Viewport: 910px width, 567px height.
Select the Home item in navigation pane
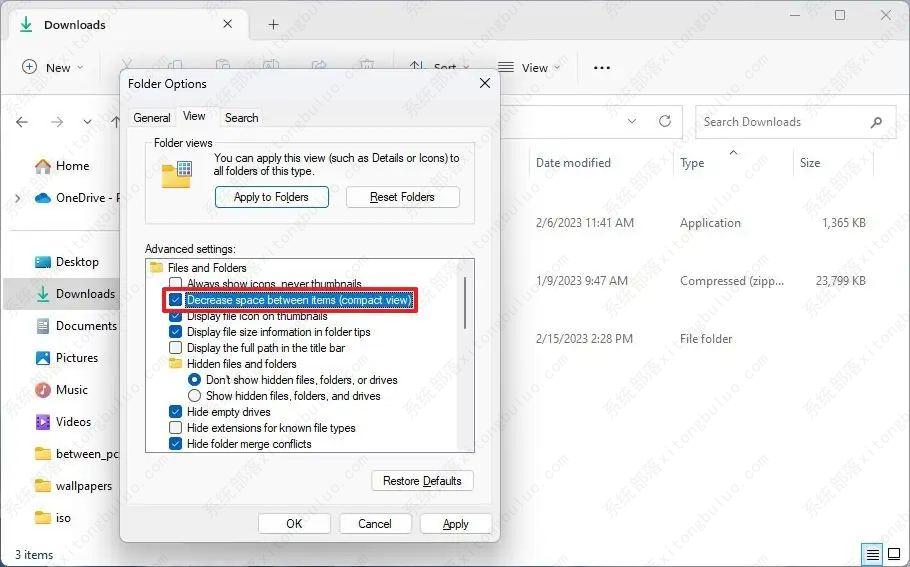[x=71, y=166]
